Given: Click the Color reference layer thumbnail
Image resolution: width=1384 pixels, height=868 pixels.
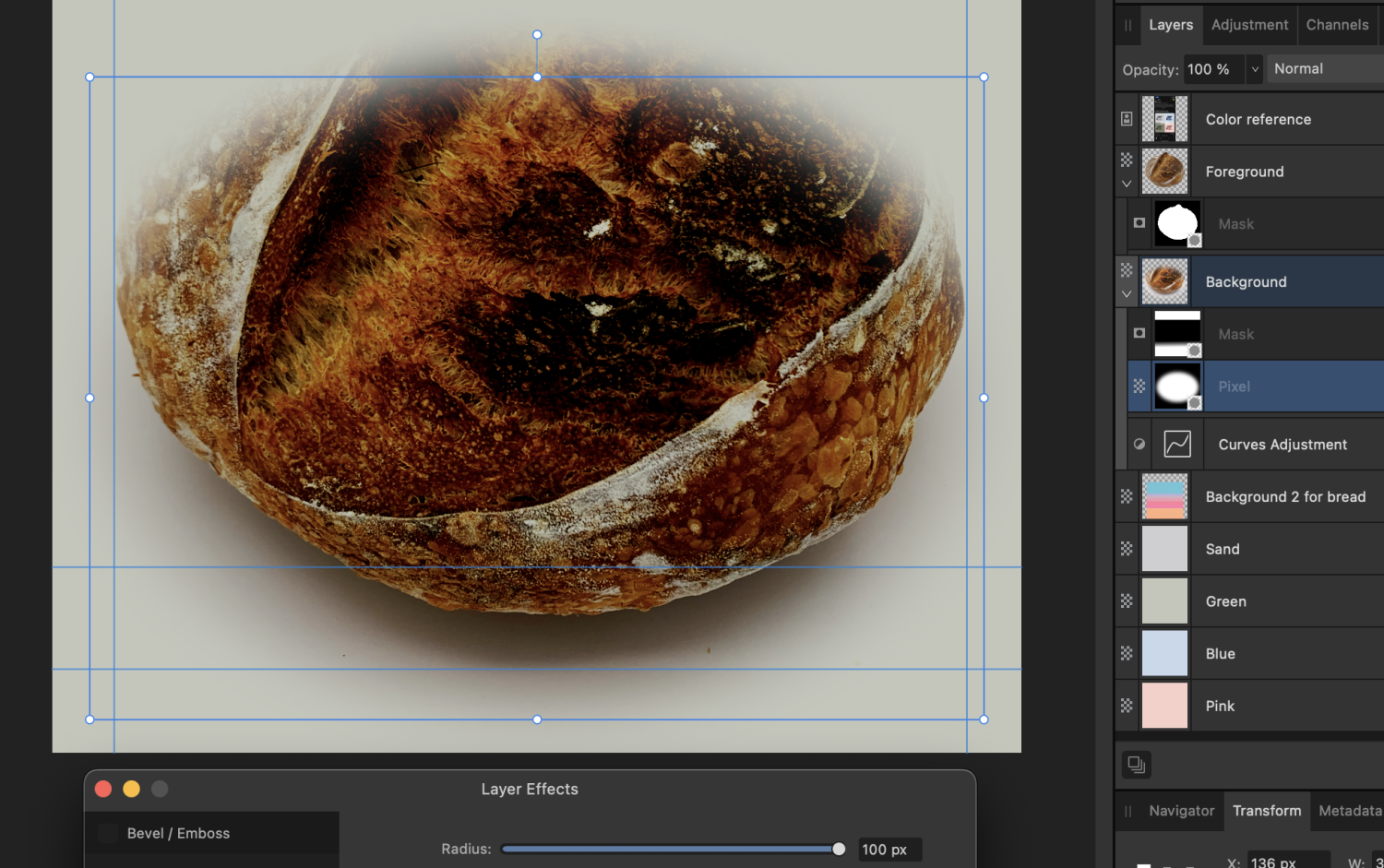Looking at the screenshot, I should coord(1164,118).
